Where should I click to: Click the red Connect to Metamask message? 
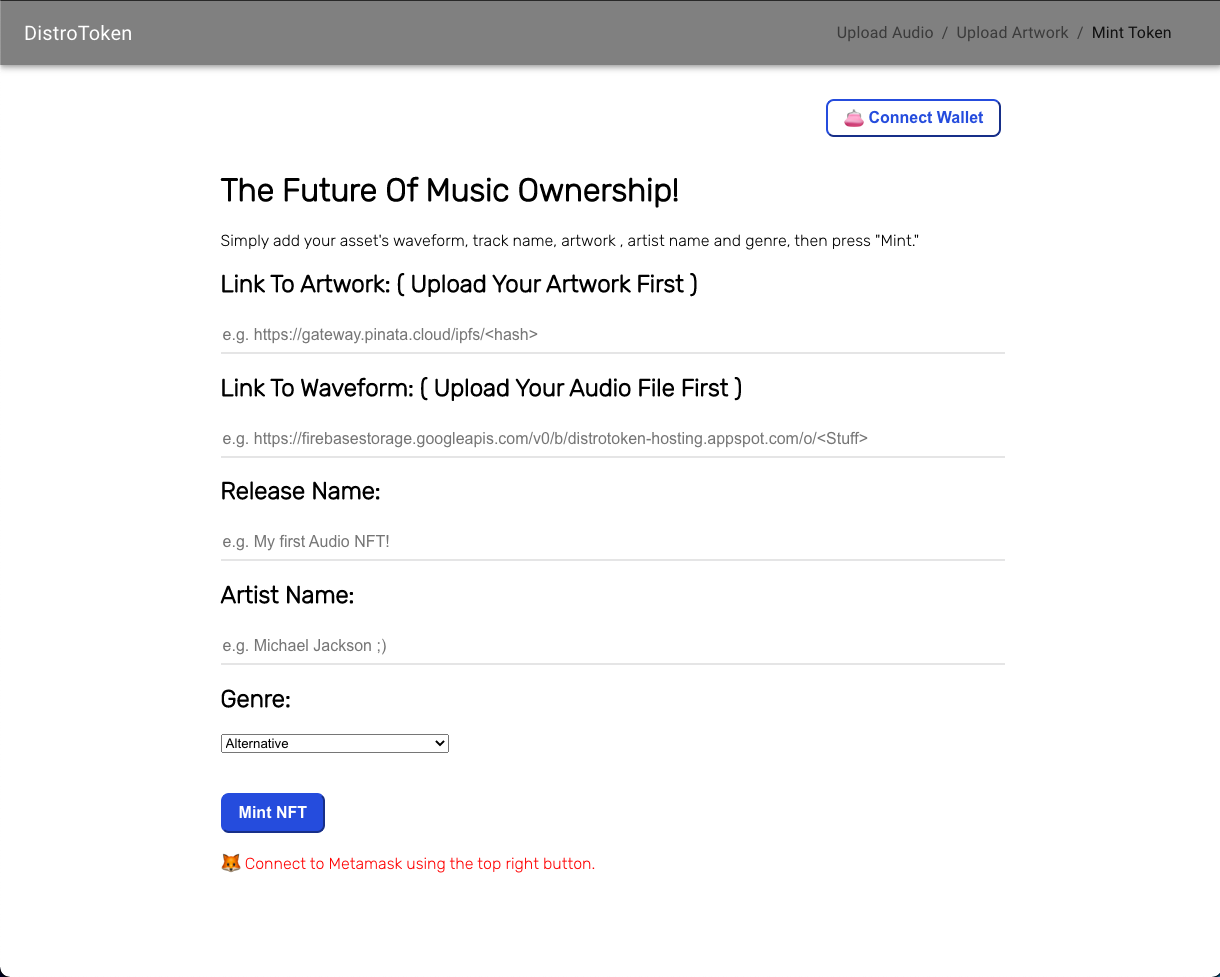[419, 864]
